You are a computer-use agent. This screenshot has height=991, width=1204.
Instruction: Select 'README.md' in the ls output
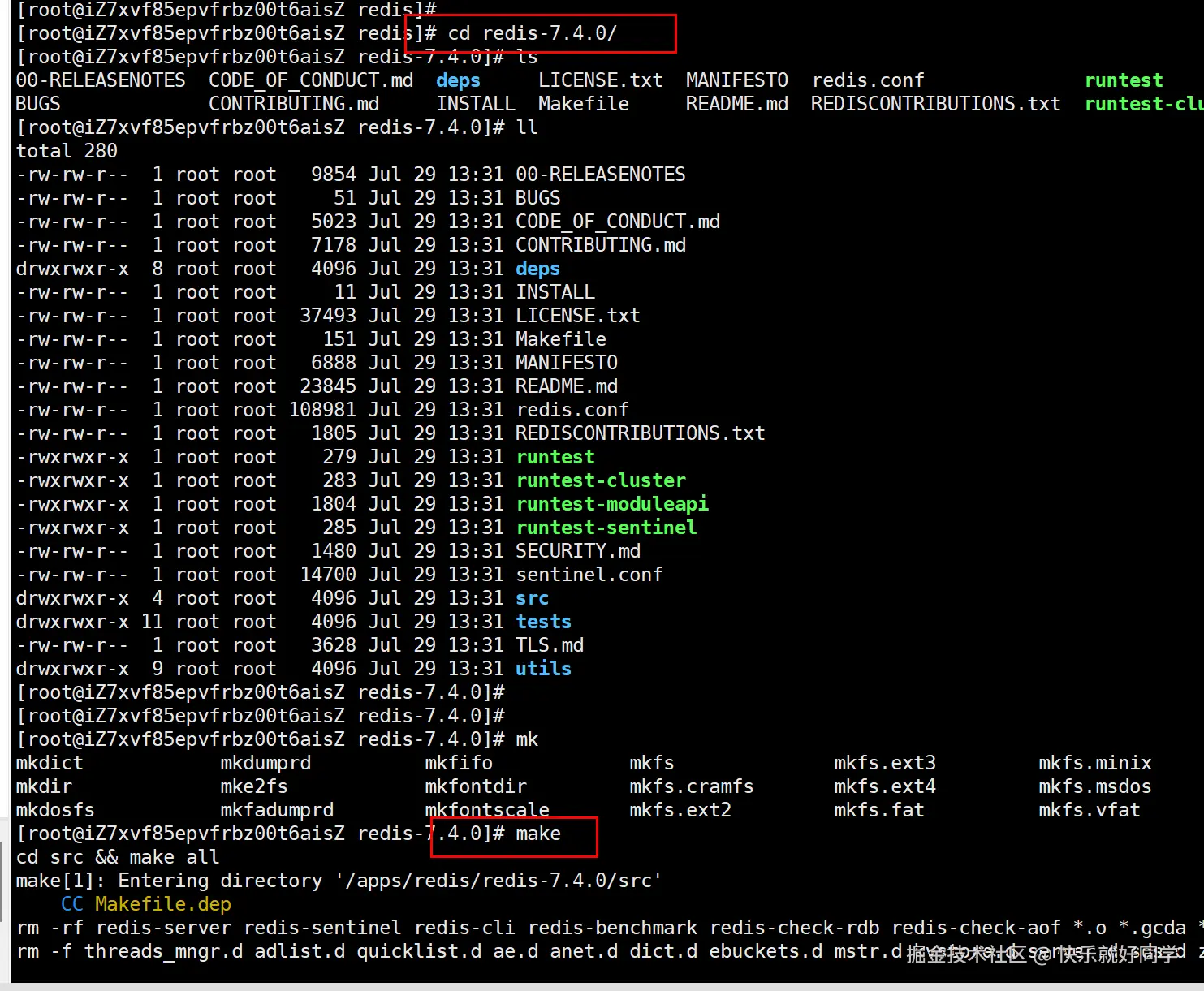click(x=737, y=104)
